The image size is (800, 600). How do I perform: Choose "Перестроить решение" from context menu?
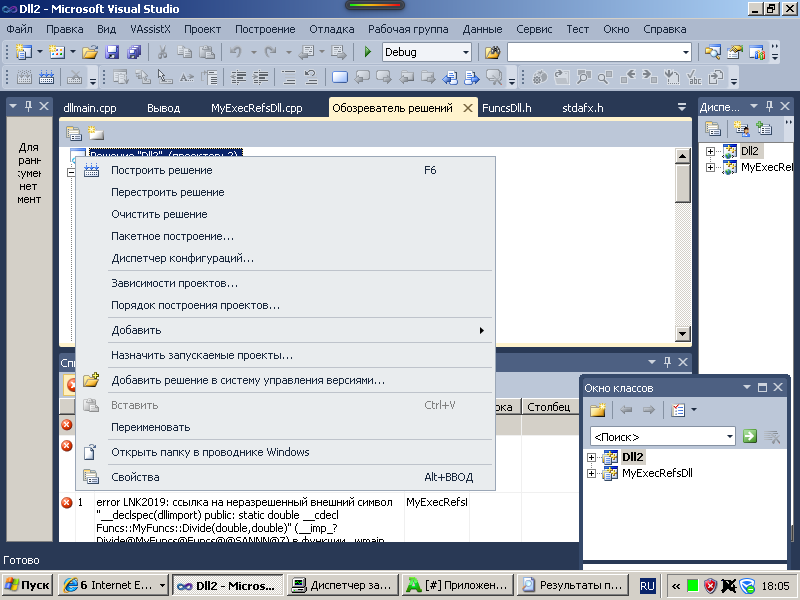point(167,192)
